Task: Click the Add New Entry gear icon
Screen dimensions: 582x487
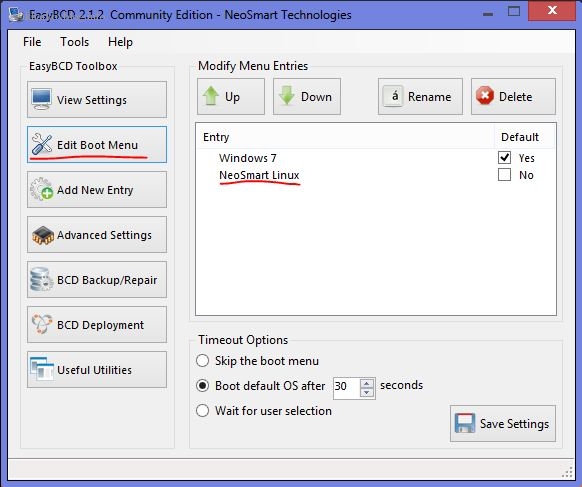Action: pos(42,189)
